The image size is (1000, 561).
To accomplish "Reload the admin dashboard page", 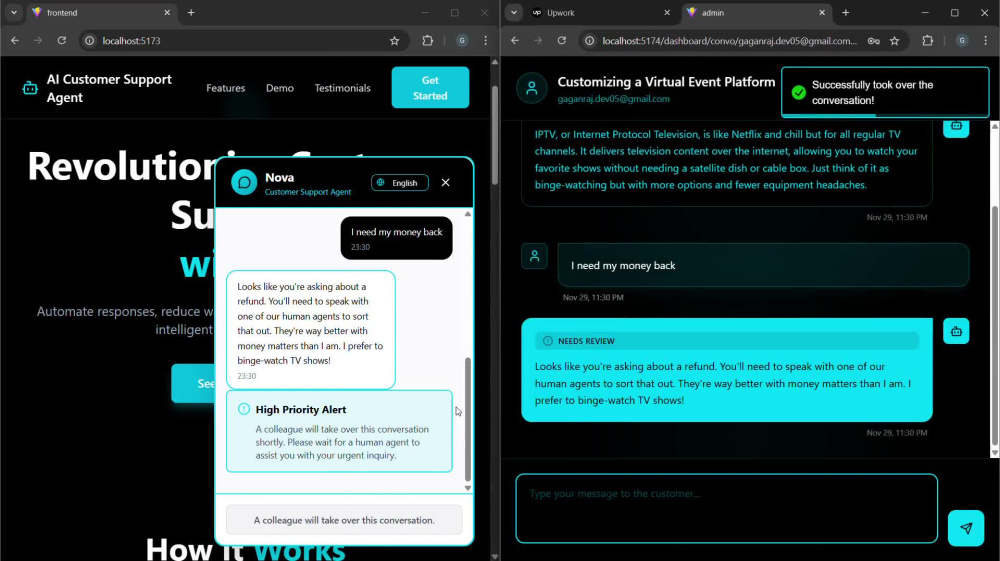I will pyautogui.click(x=561, y=41).
